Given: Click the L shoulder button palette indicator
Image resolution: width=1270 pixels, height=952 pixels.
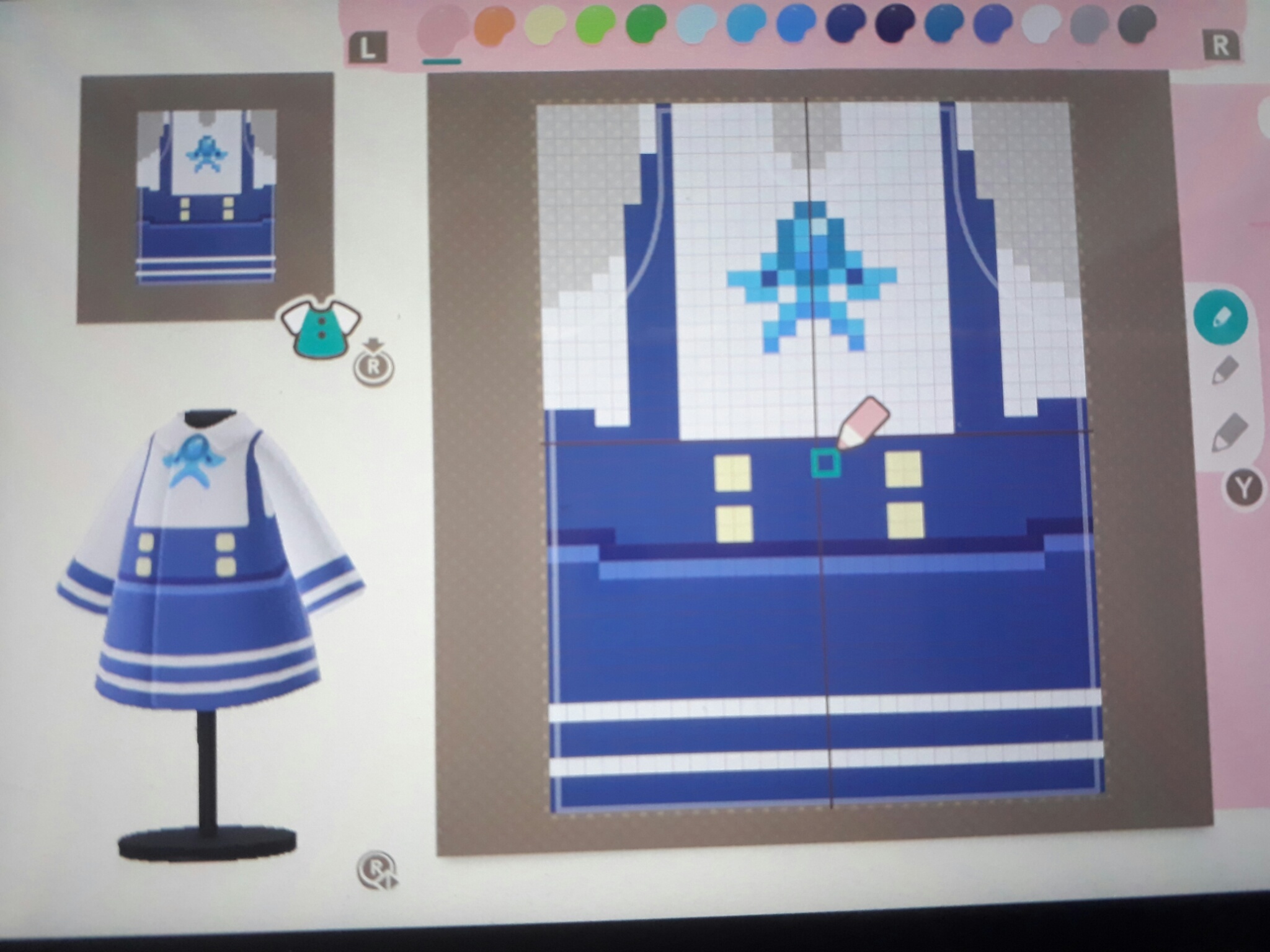Looking at the screenshot, I should [367, 48].
